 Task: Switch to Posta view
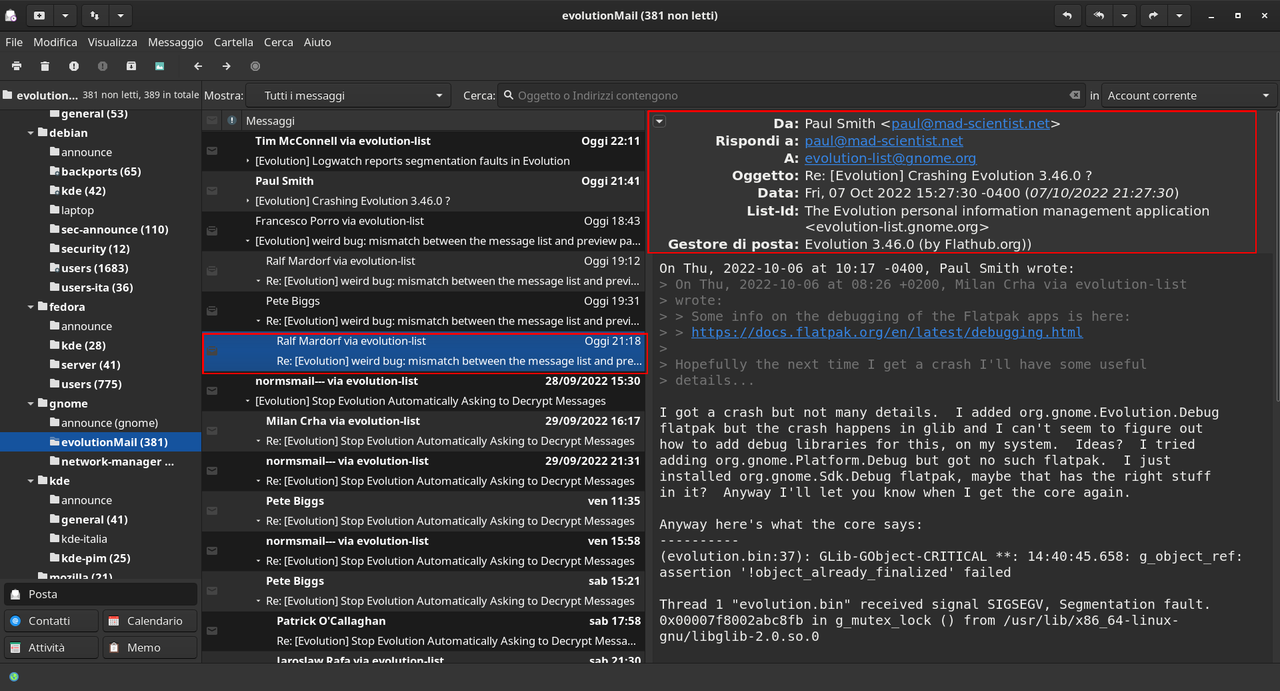(x=100, y=594)
